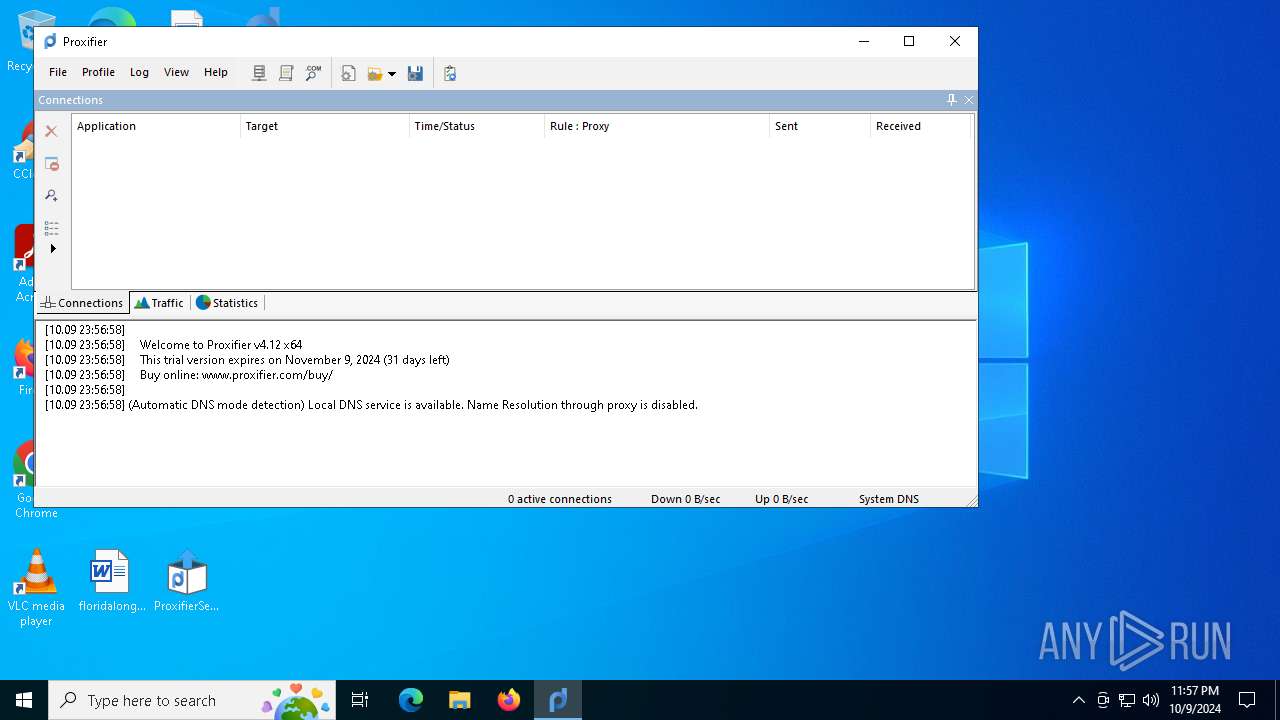Click the Open Profile folder icon
This screenshot has width=1280, height=720.
point(375,73)
